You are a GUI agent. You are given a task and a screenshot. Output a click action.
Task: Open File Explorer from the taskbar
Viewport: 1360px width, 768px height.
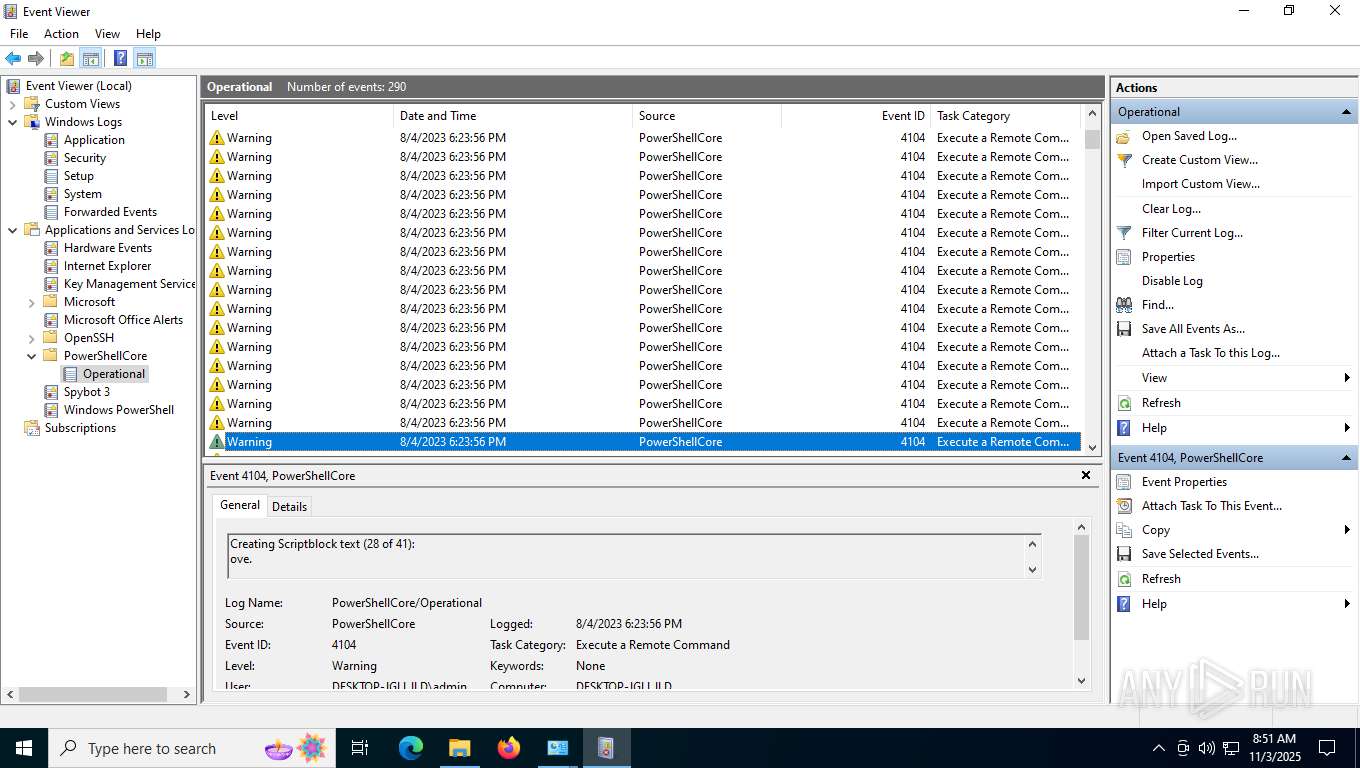click(459, 748)
